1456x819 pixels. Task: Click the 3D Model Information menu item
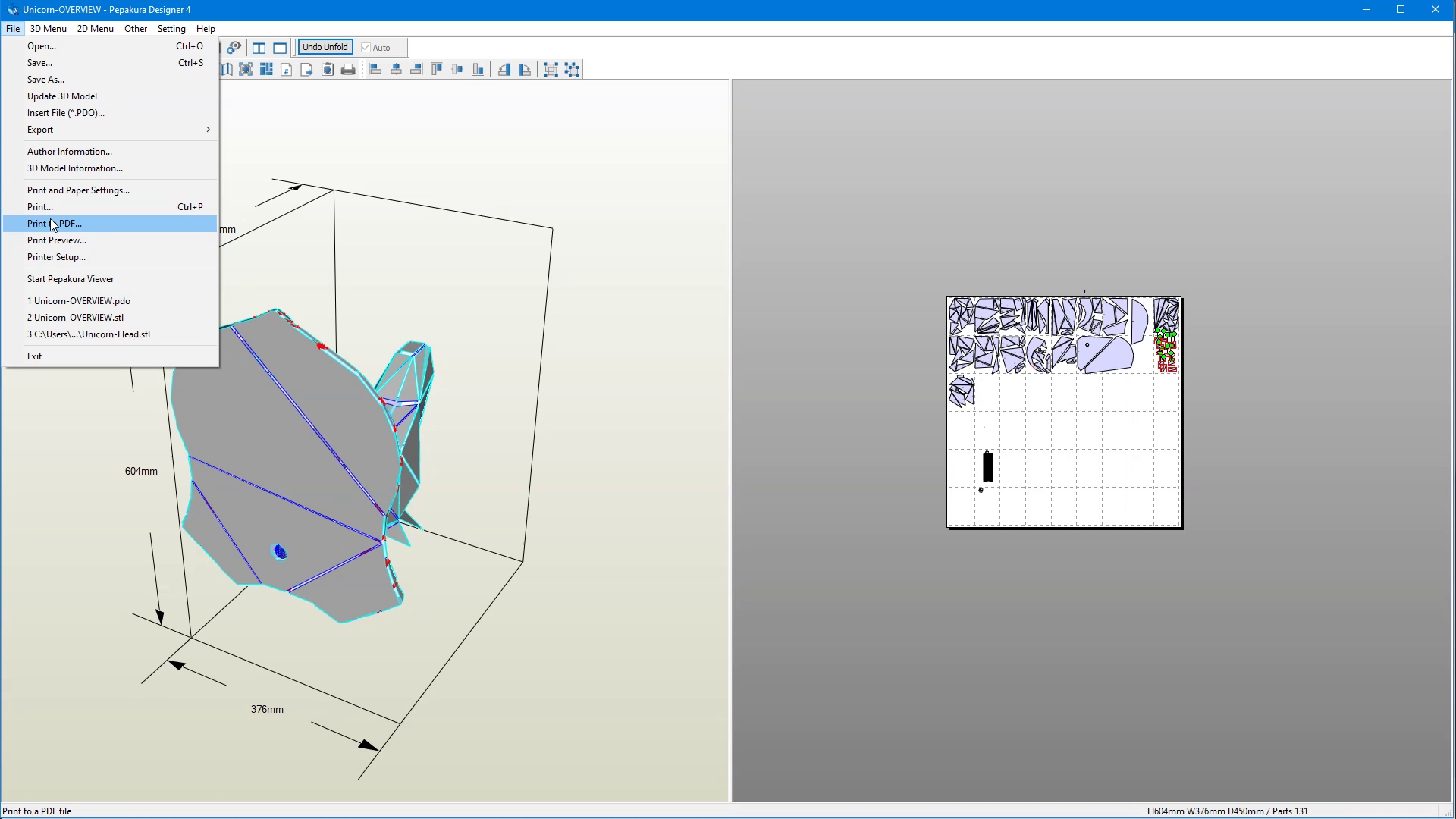[75, 167]
